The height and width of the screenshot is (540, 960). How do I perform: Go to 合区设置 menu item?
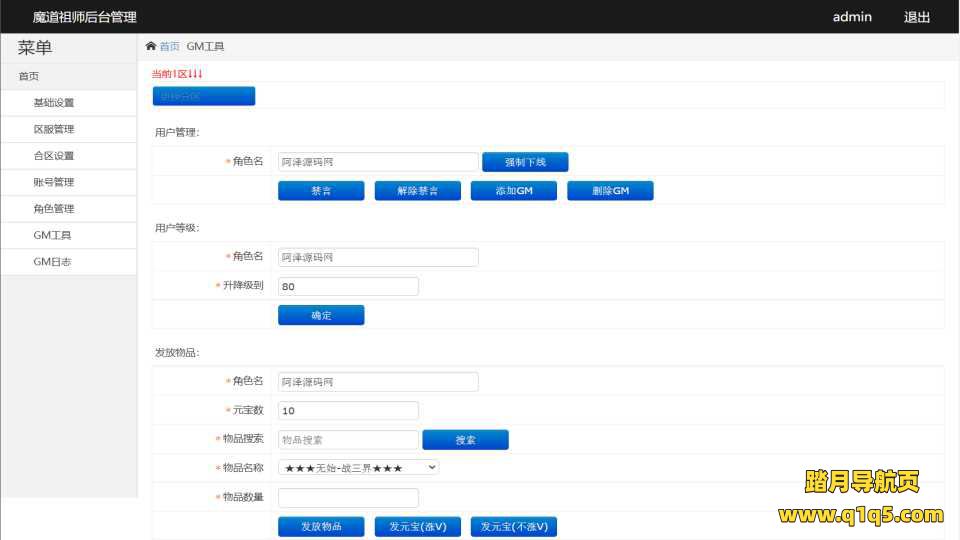click(x=54, y=156)
